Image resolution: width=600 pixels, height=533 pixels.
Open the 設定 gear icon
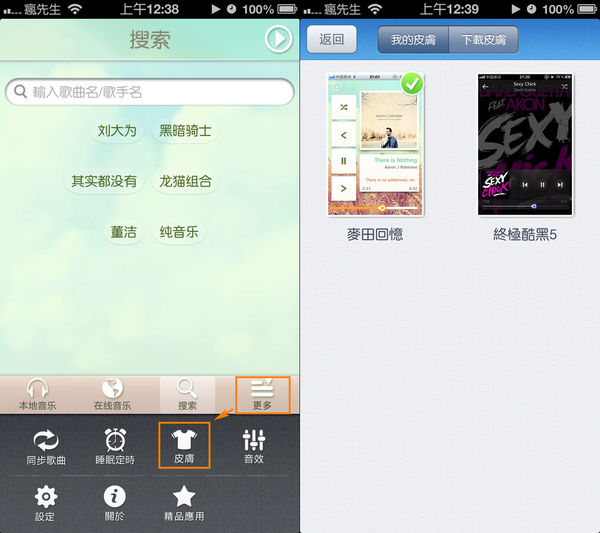tap(46, 503)
